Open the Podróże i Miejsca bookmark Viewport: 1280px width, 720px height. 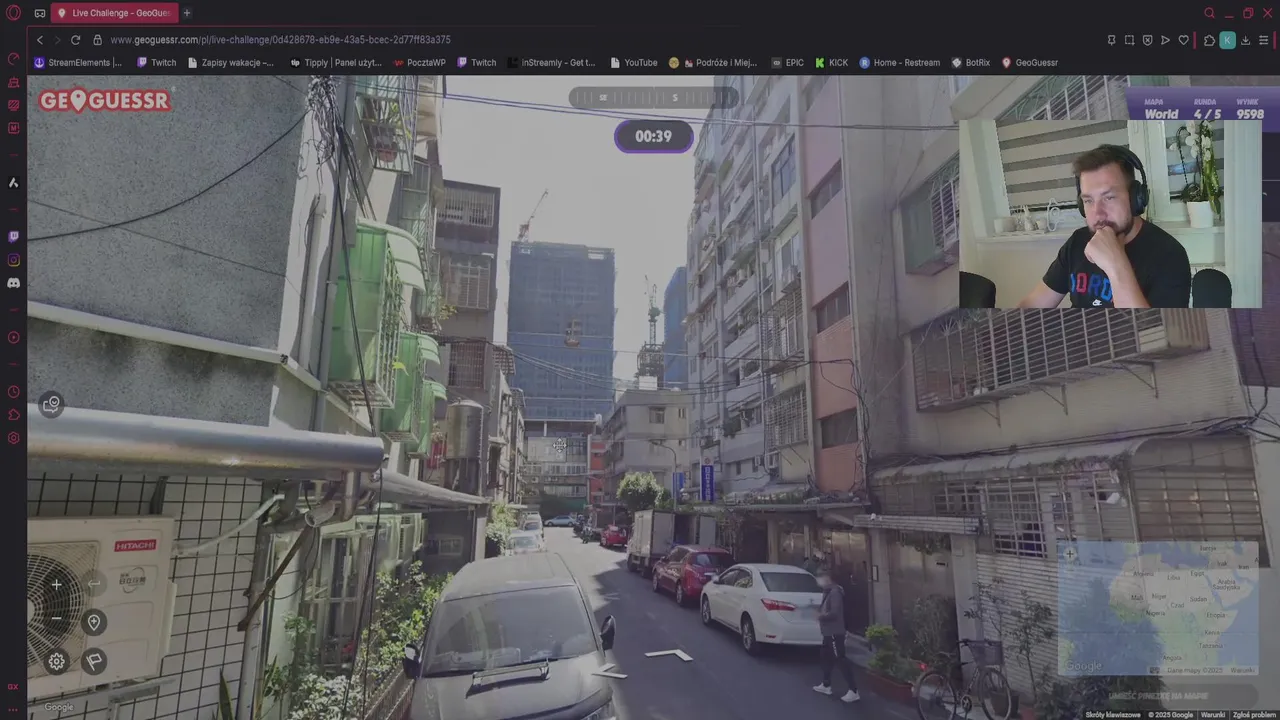point(715,62)
